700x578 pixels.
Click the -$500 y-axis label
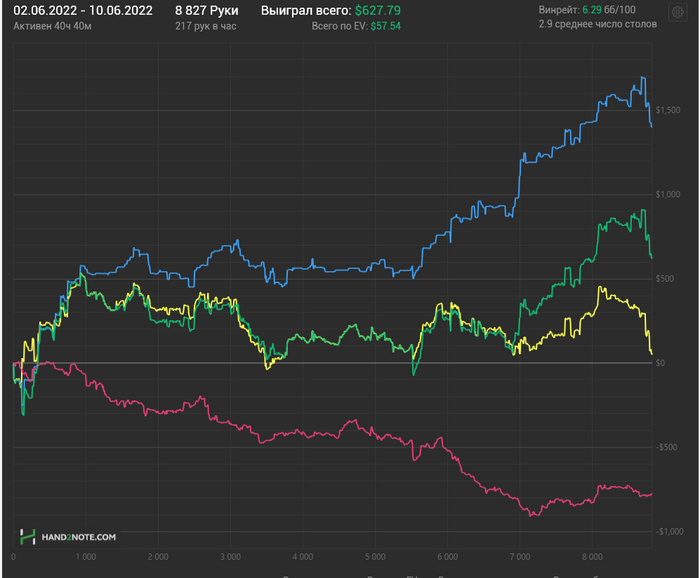point(667,447)
